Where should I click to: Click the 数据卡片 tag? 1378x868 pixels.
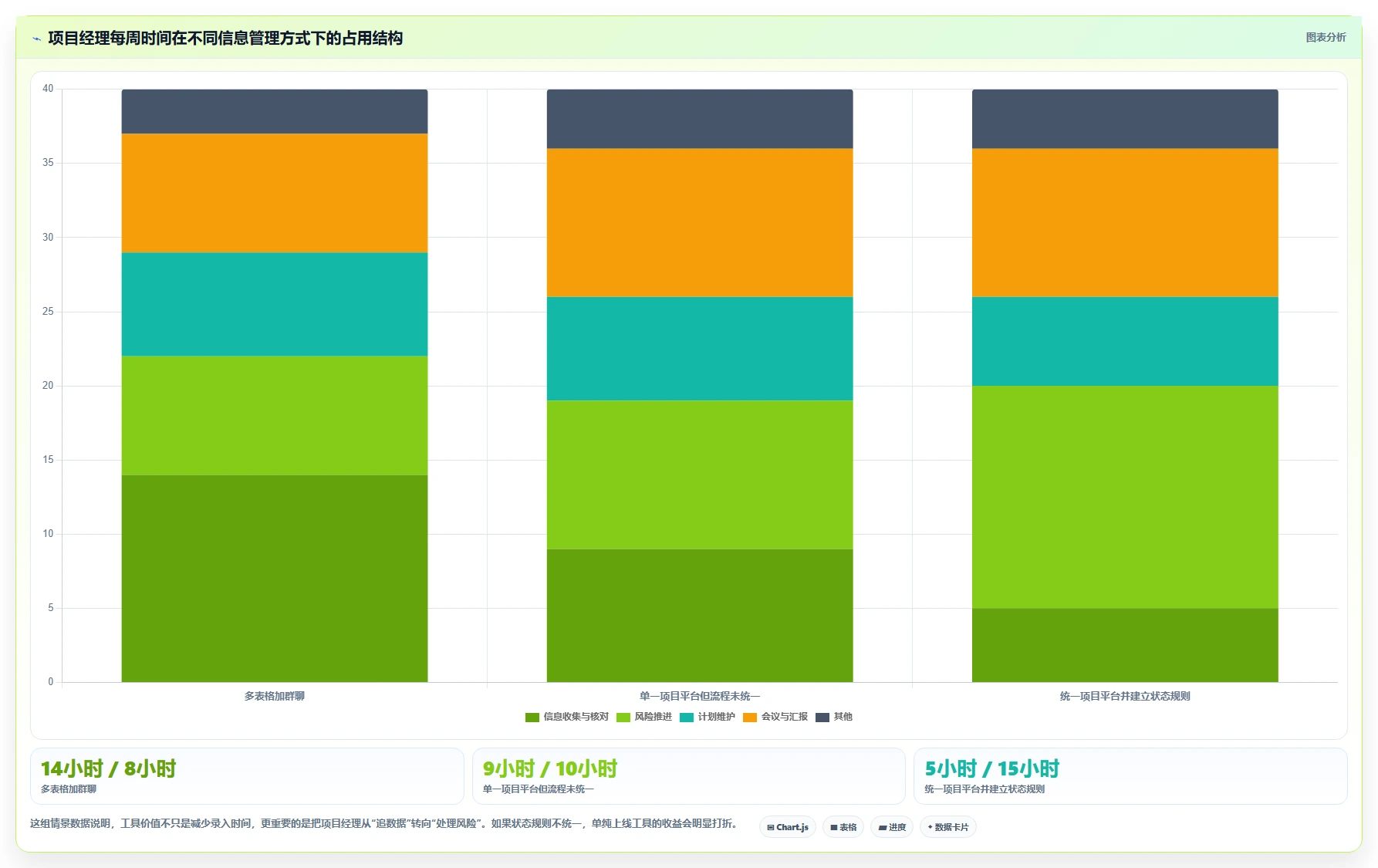(x=948, y=827)
